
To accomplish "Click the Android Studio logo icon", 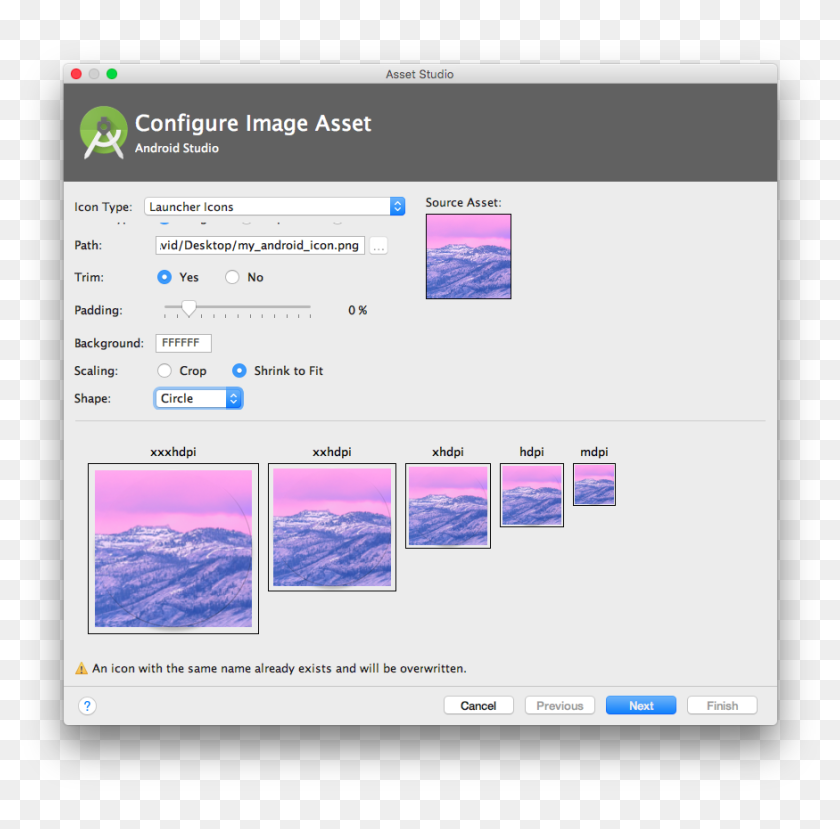I will click(x=104, y=130).
